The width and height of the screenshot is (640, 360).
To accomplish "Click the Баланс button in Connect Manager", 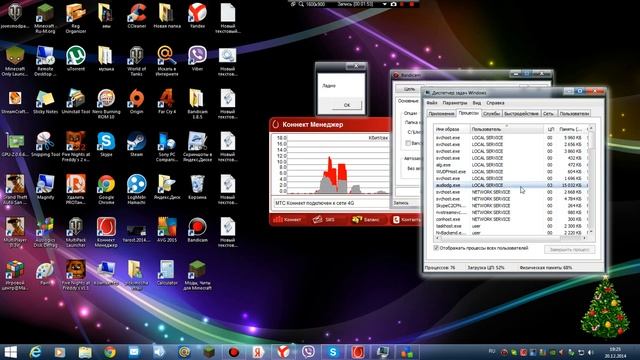I will (x=366, y=220).
